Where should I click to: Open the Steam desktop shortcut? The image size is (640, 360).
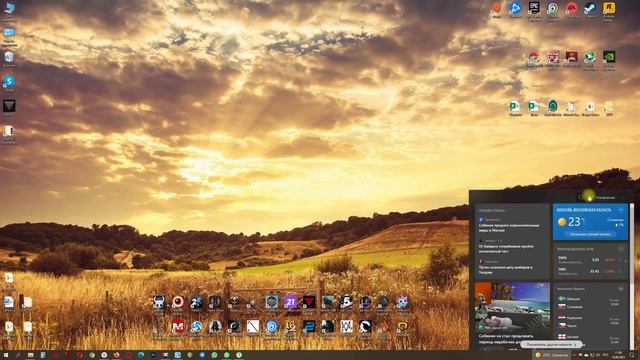590,9
